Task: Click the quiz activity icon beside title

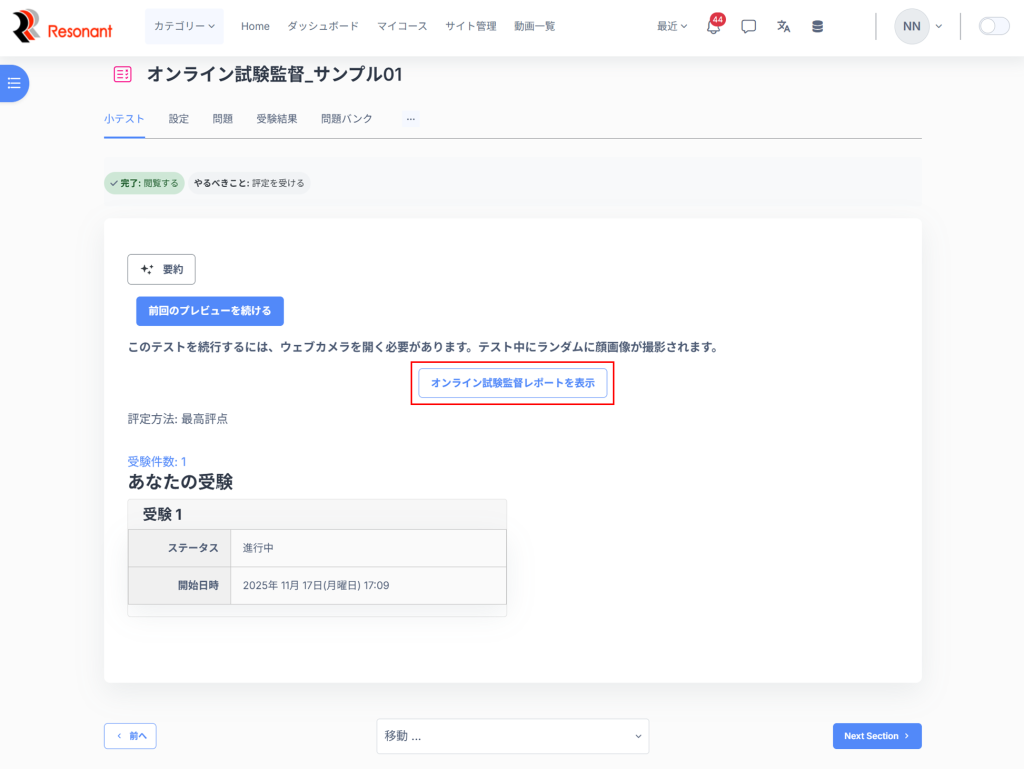Action: (122, 74)
